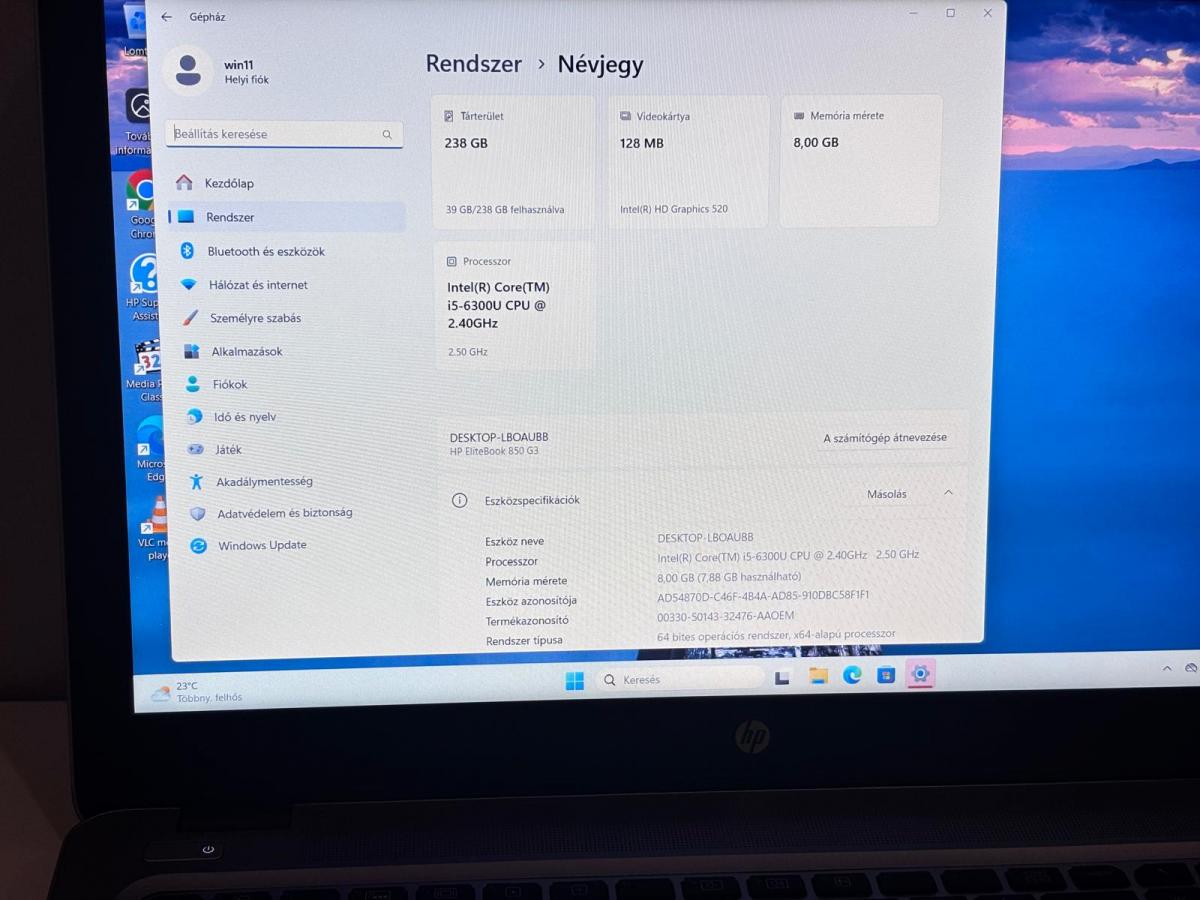The image size is (1200, 900).
Task: Select the Eszköz azonosítója value text
Action: [x=763, y=596]
